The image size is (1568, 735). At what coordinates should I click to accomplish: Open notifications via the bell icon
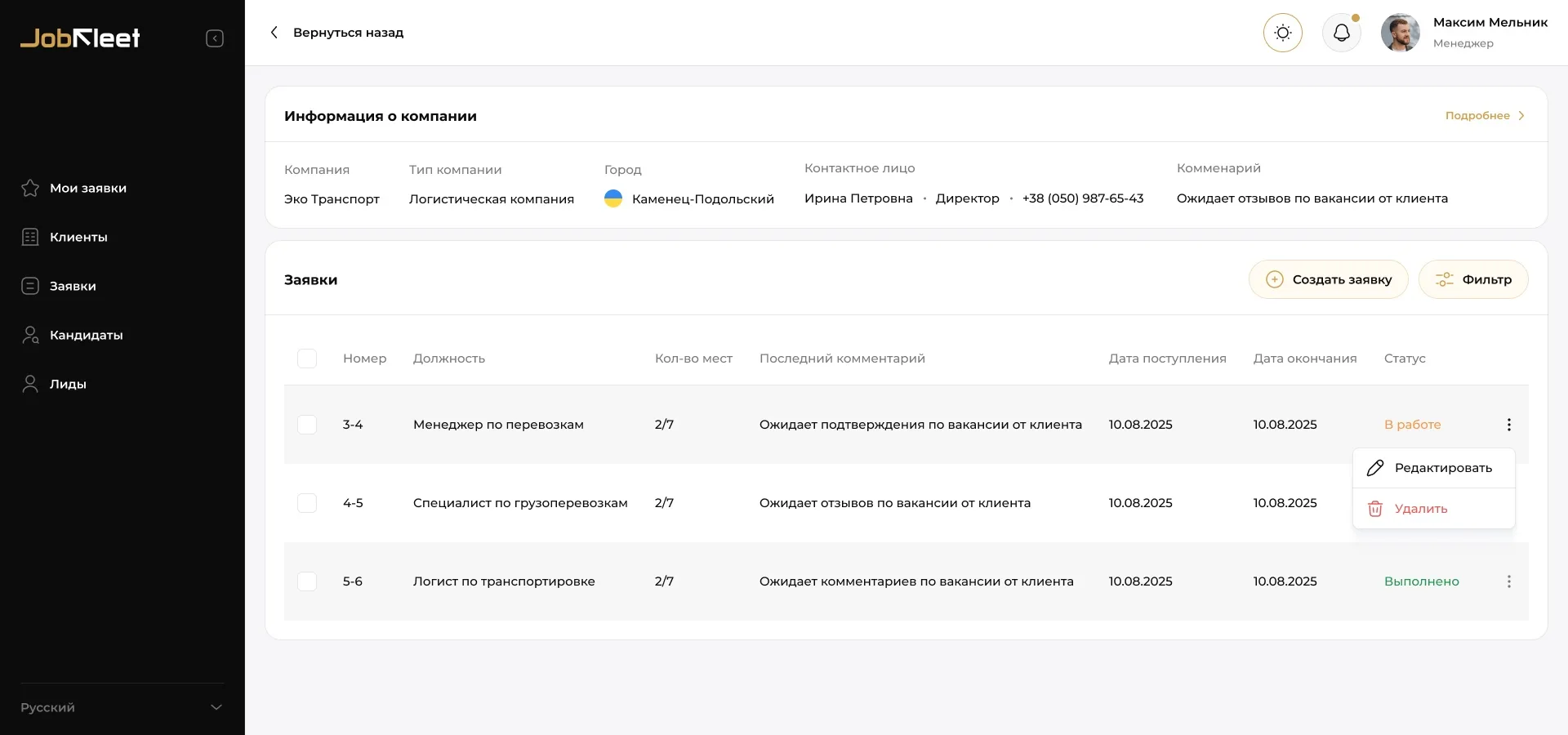(1341, 33)
